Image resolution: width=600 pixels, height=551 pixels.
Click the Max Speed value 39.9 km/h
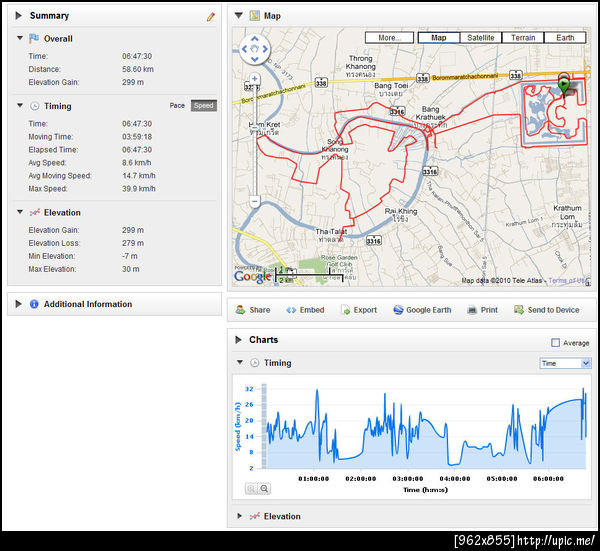(x=139, y=189)
